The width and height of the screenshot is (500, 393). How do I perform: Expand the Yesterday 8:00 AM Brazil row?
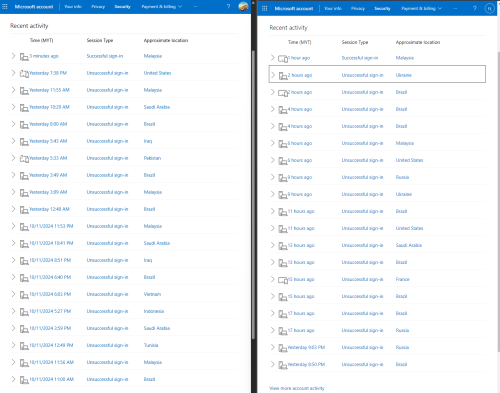click(13, 124)
